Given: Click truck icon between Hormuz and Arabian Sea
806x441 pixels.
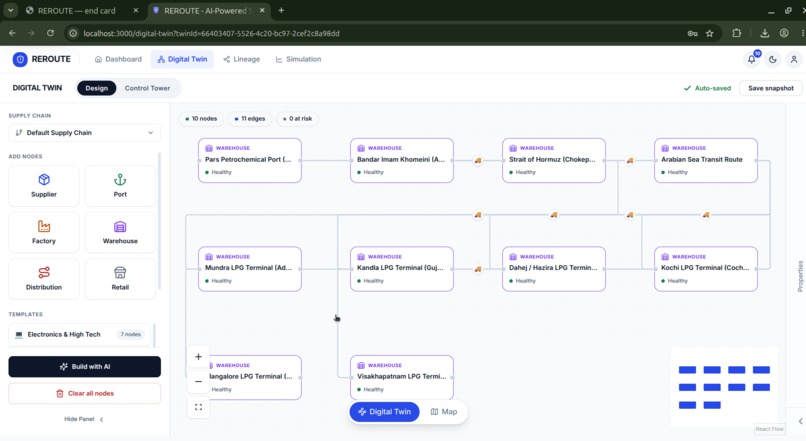Looking at the screenshot, I should pos(630,160).
